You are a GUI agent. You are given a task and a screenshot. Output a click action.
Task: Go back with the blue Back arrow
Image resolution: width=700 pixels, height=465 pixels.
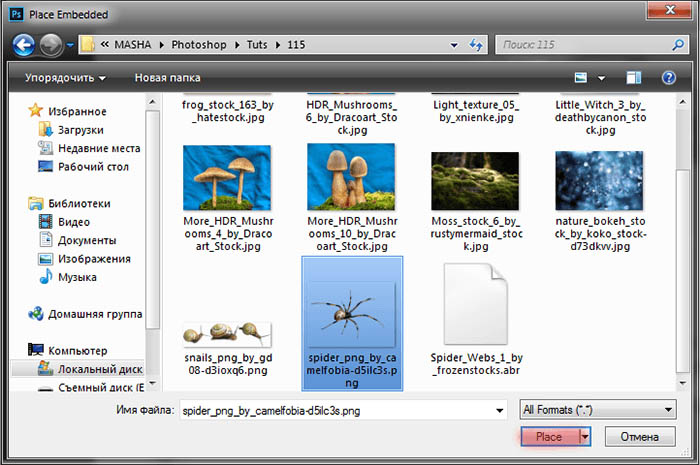coord(24,45)
